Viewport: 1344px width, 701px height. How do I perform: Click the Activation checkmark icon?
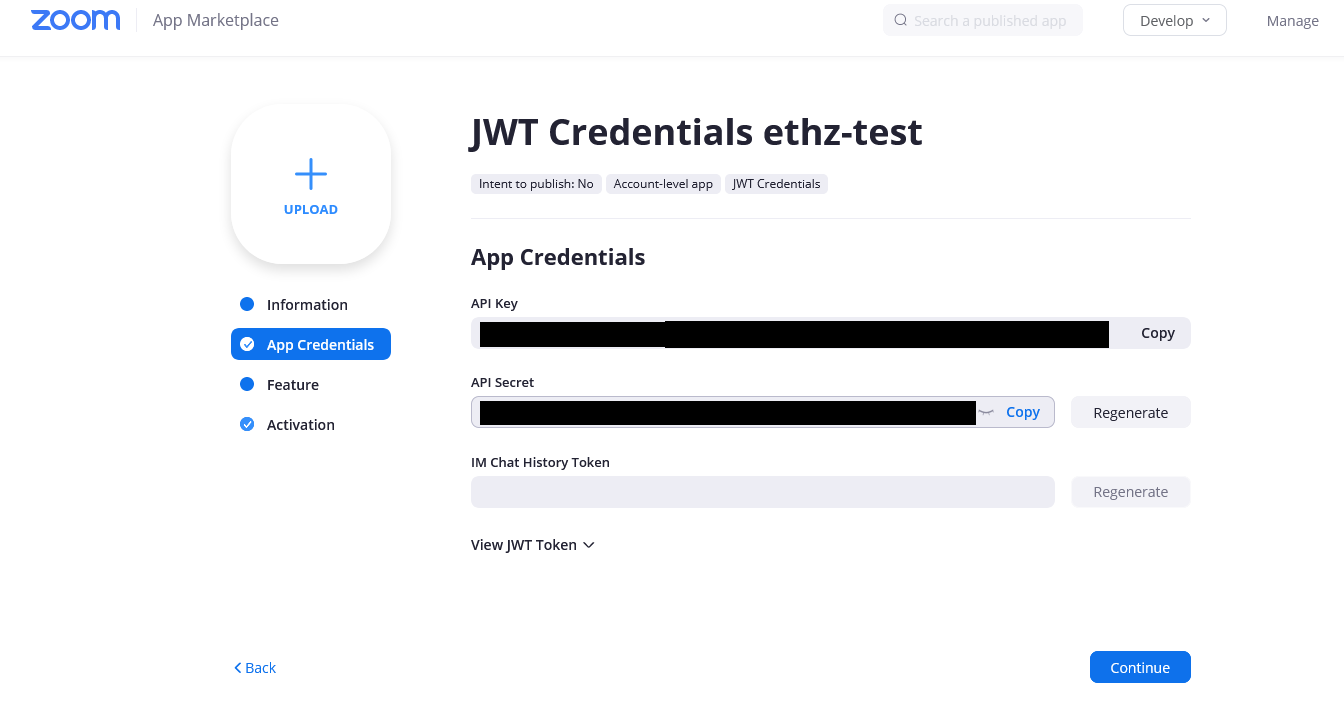[x=247, y=424]
